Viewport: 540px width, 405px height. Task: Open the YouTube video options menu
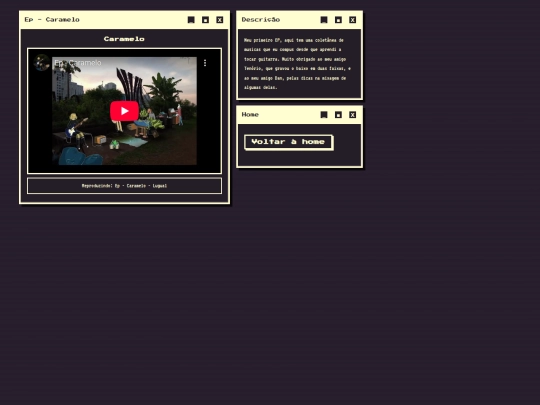click(x=205, y=63)
